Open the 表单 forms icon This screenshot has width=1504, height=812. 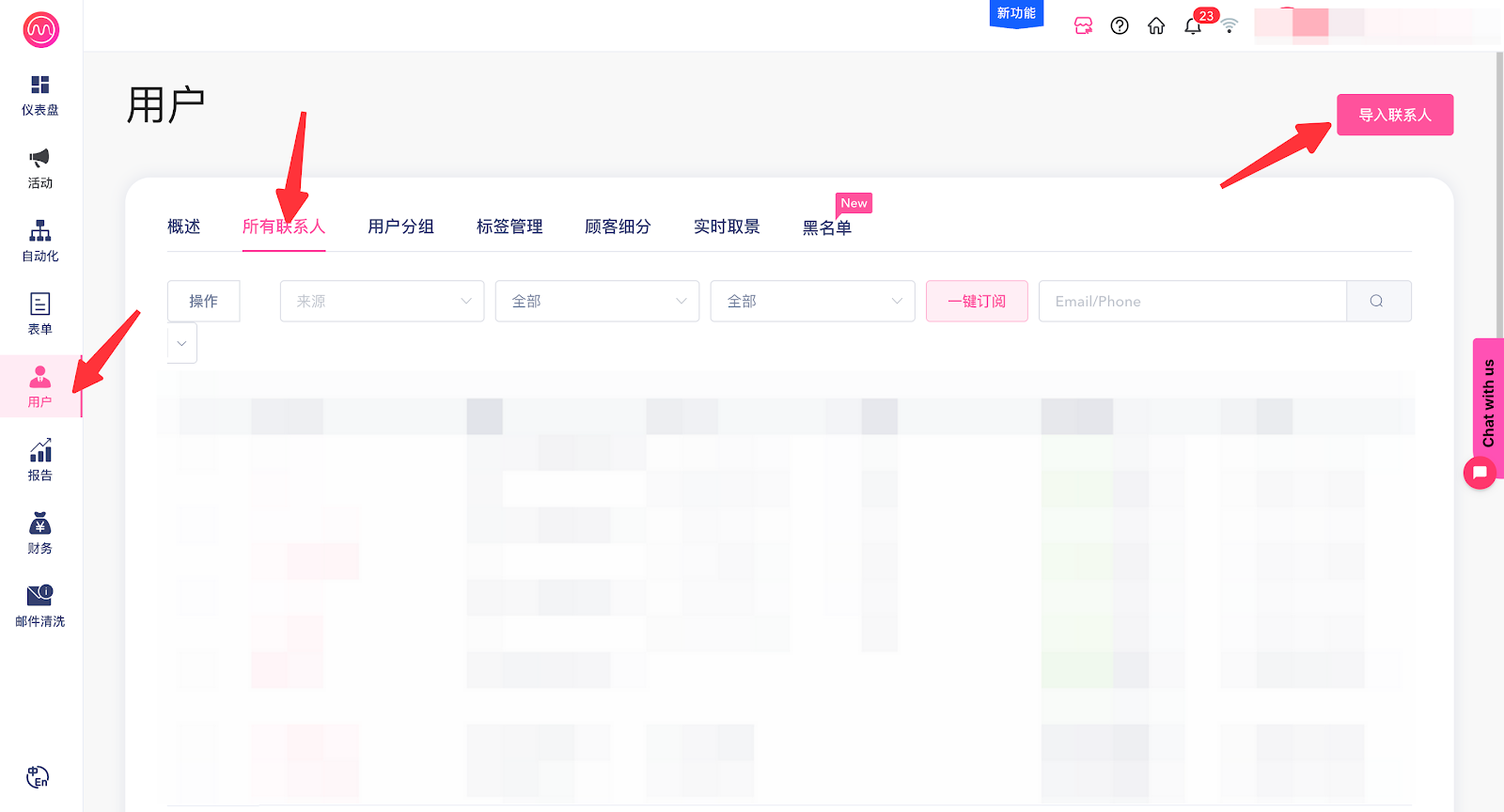pyautogui.click(x=39, y=304)
